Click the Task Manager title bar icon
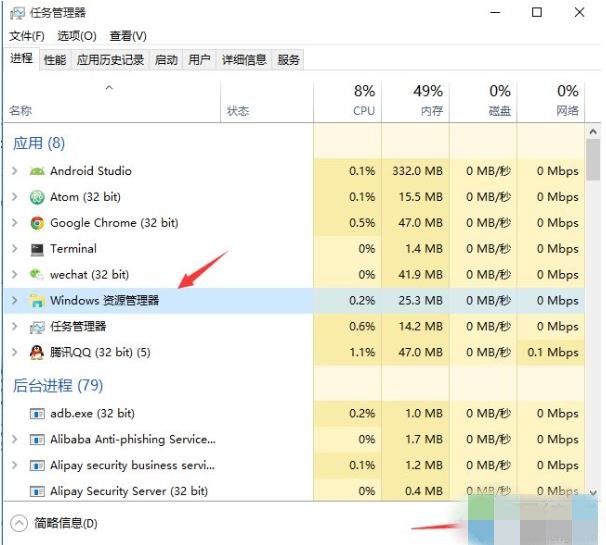The width and height of the screenshot is (606, 545). click(17, 14)
